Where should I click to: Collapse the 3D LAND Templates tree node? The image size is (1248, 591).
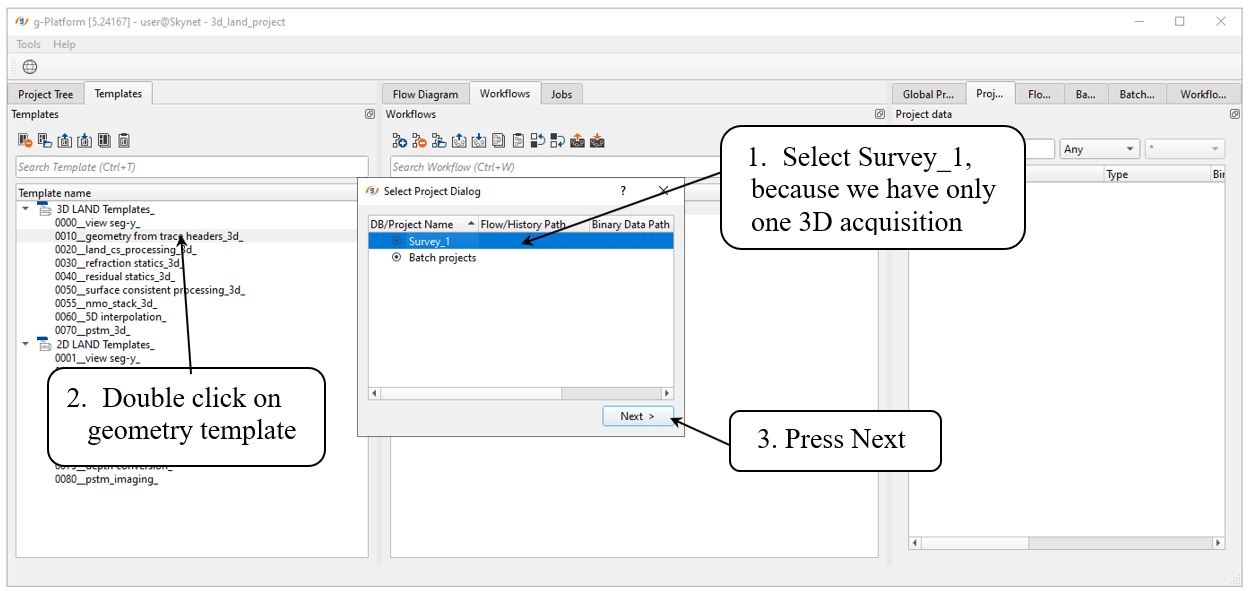[x=26, y=209]
